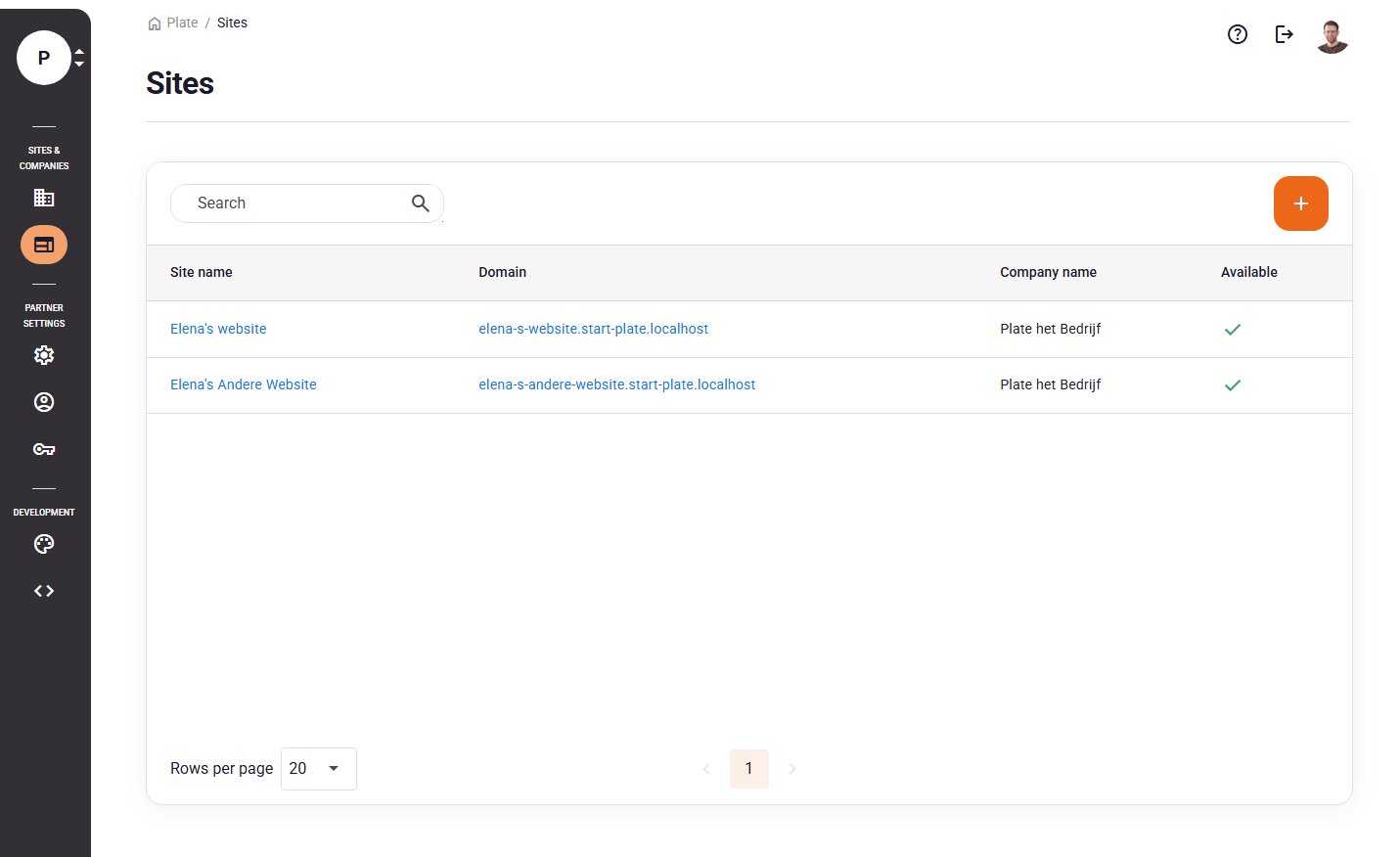Viewport: 1400px width, 857px height.
Task: Select the Sites icon in sidebar
Action: tap(44, 245)
